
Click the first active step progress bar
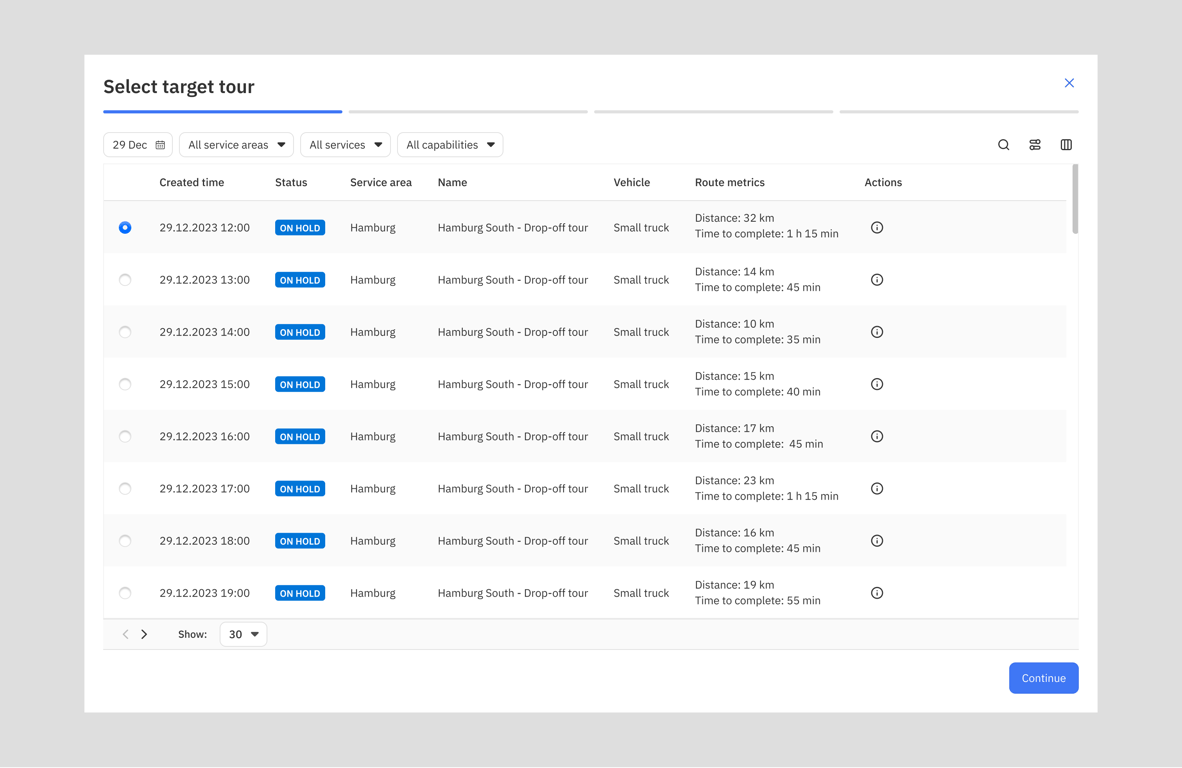[222, 112]
